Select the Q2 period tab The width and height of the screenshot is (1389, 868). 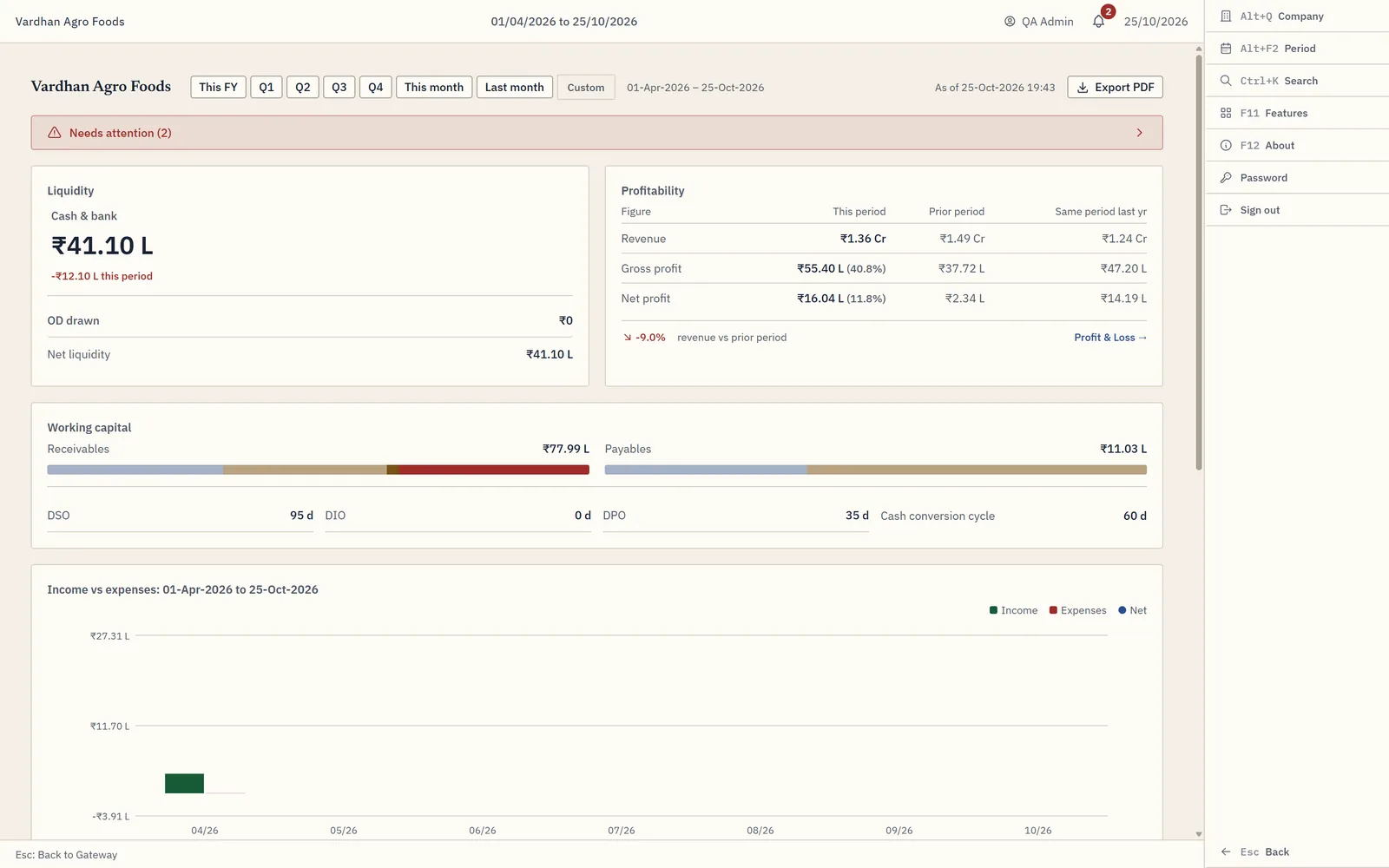click(x=303, y=87)
